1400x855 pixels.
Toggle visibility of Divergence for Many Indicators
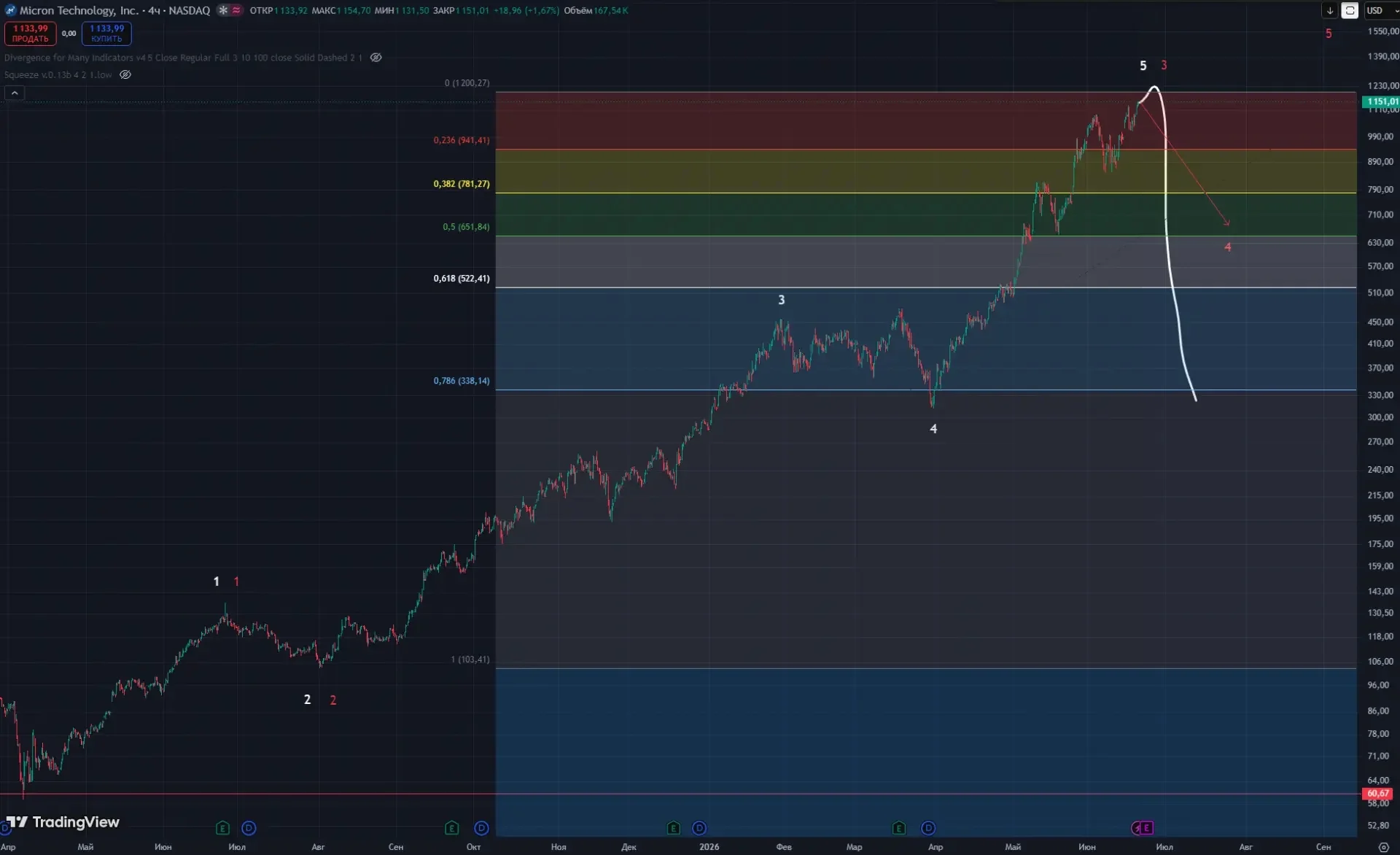pos(376,58)
